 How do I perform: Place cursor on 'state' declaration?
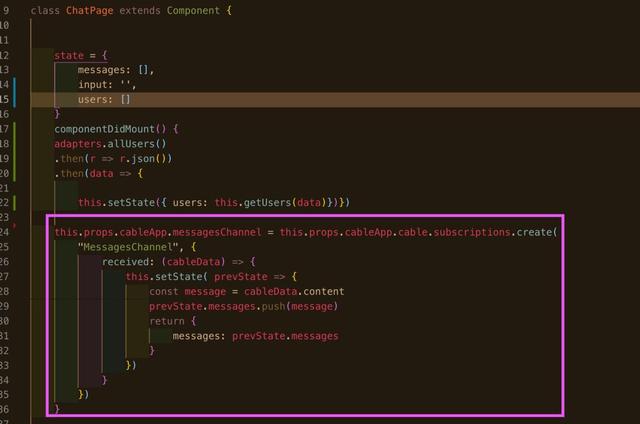point(69,55)
